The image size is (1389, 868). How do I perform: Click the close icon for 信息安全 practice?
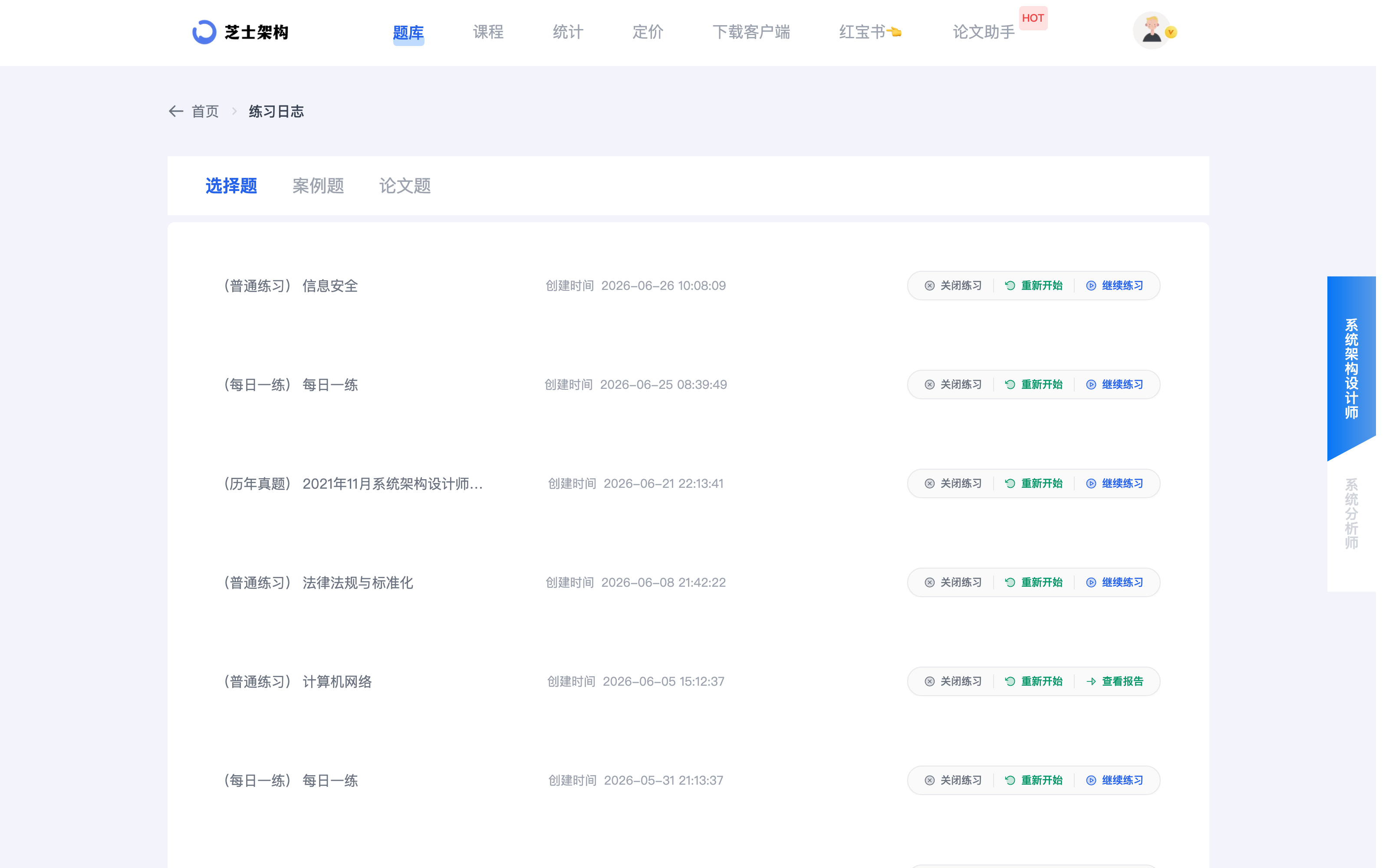click(929, 286)
